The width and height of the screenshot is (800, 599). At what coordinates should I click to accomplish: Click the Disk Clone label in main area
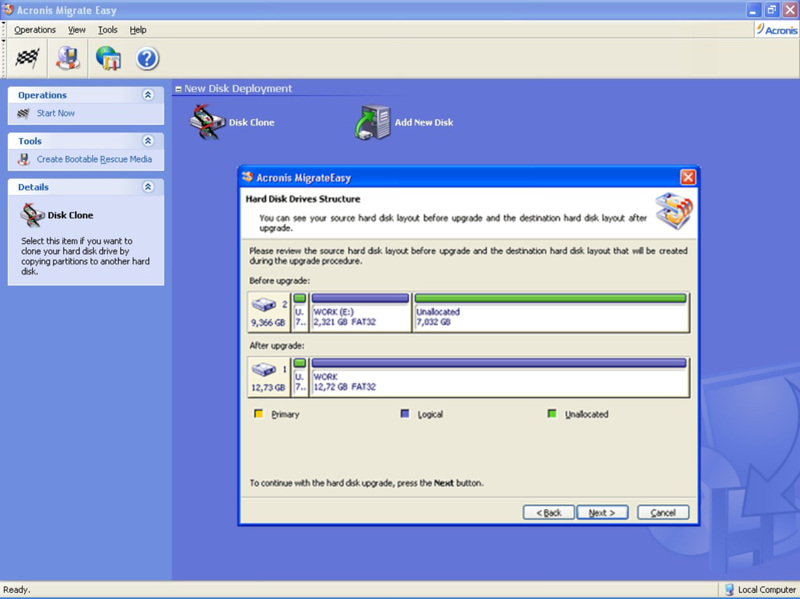click(252, 122)
